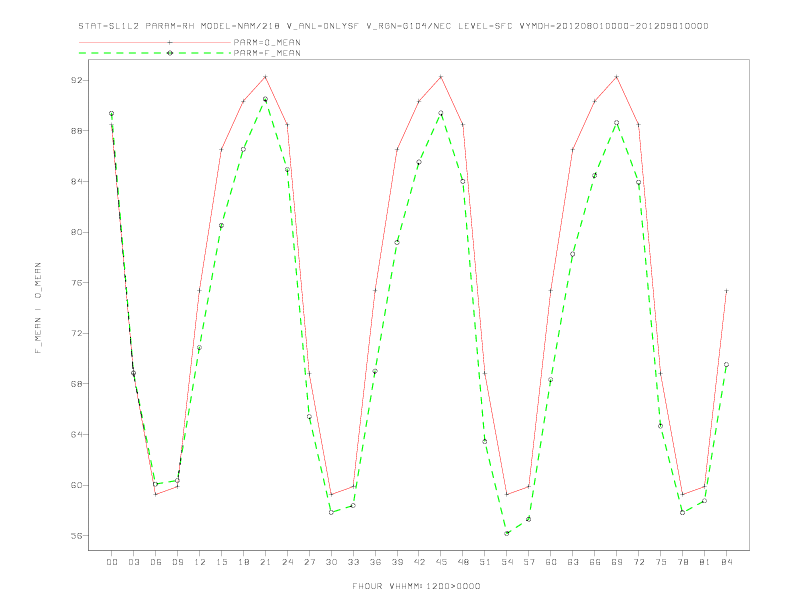Click the x-axis label 00
Screen dimensions: 792x612
[x=112, y=562]
